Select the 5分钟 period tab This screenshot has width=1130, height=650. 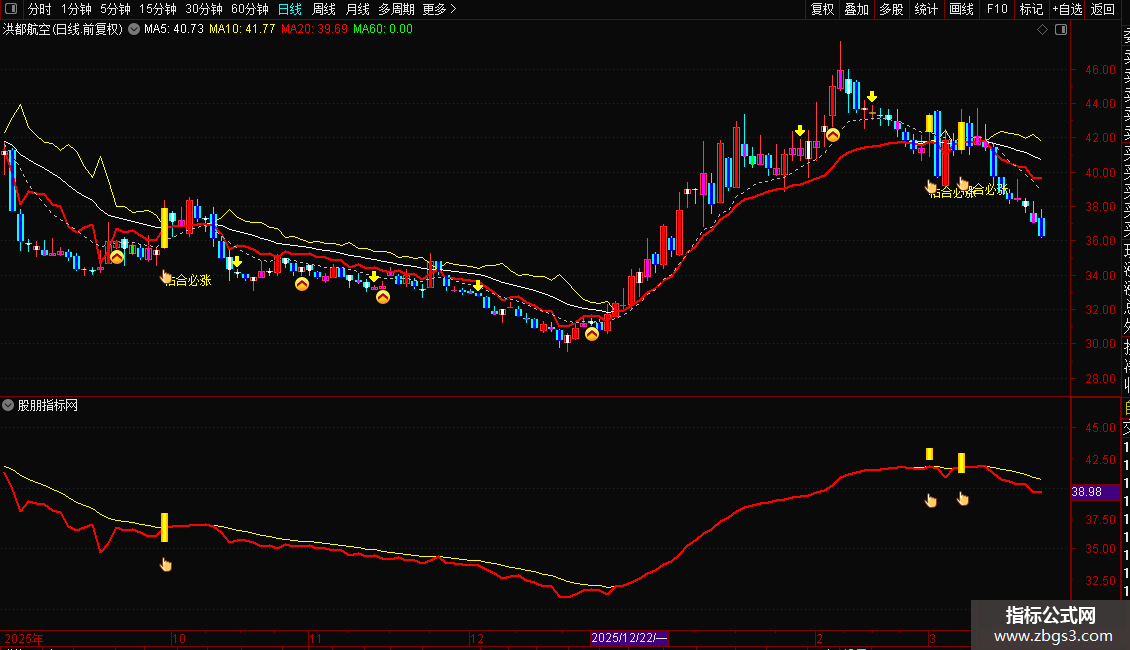tap(115, 9)
